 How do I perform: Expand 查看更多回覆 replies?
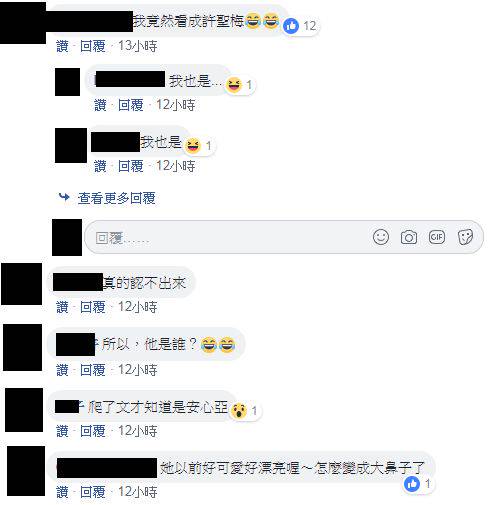(x=117, y=198)
